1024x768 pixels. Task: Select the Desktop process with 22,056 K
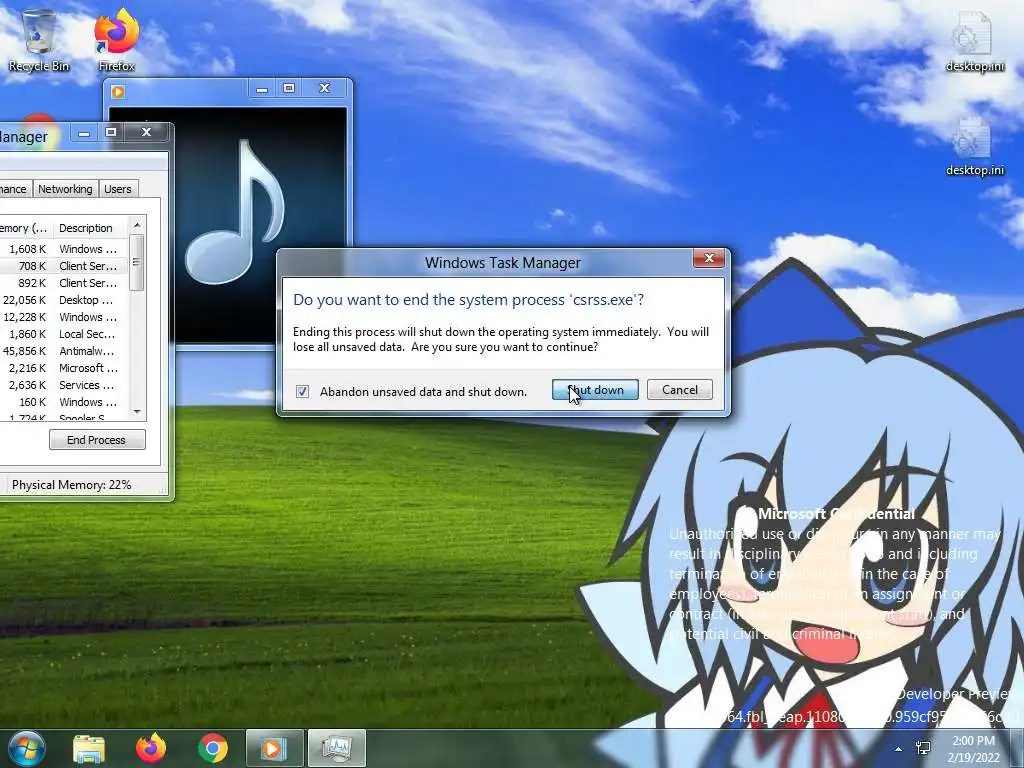click(x=64, y=300)
